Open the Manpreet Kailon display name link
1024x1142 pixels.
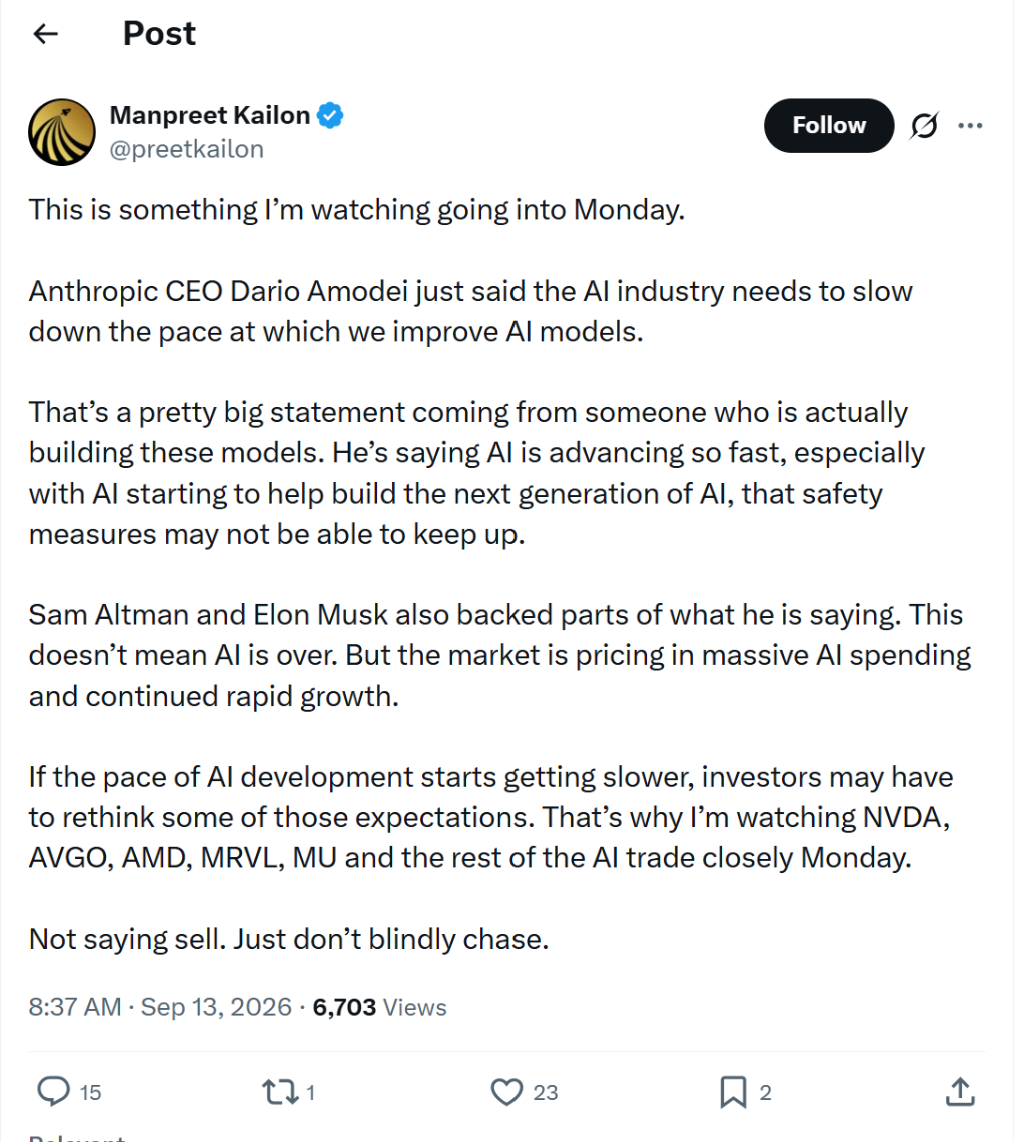[210, 115]
